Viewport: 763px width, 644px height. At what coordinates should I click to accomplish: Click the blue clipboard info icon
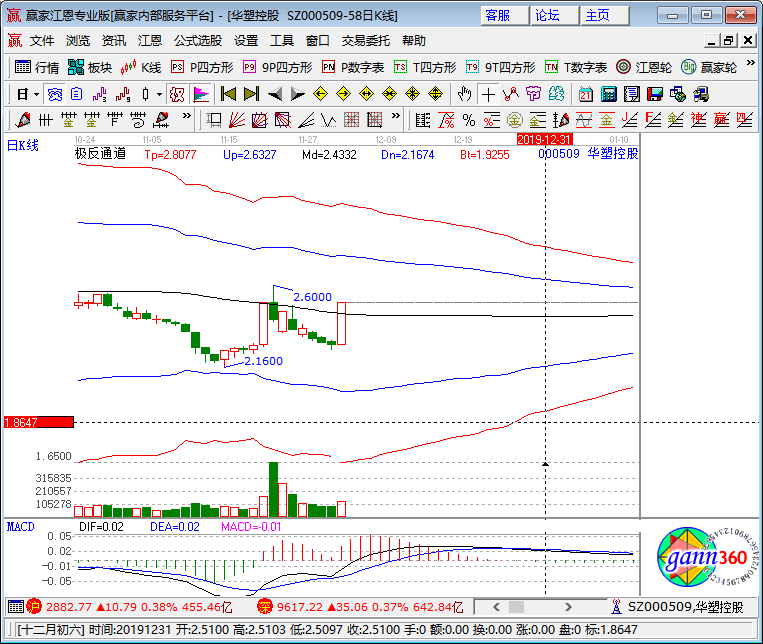click(x=76, y=94)
